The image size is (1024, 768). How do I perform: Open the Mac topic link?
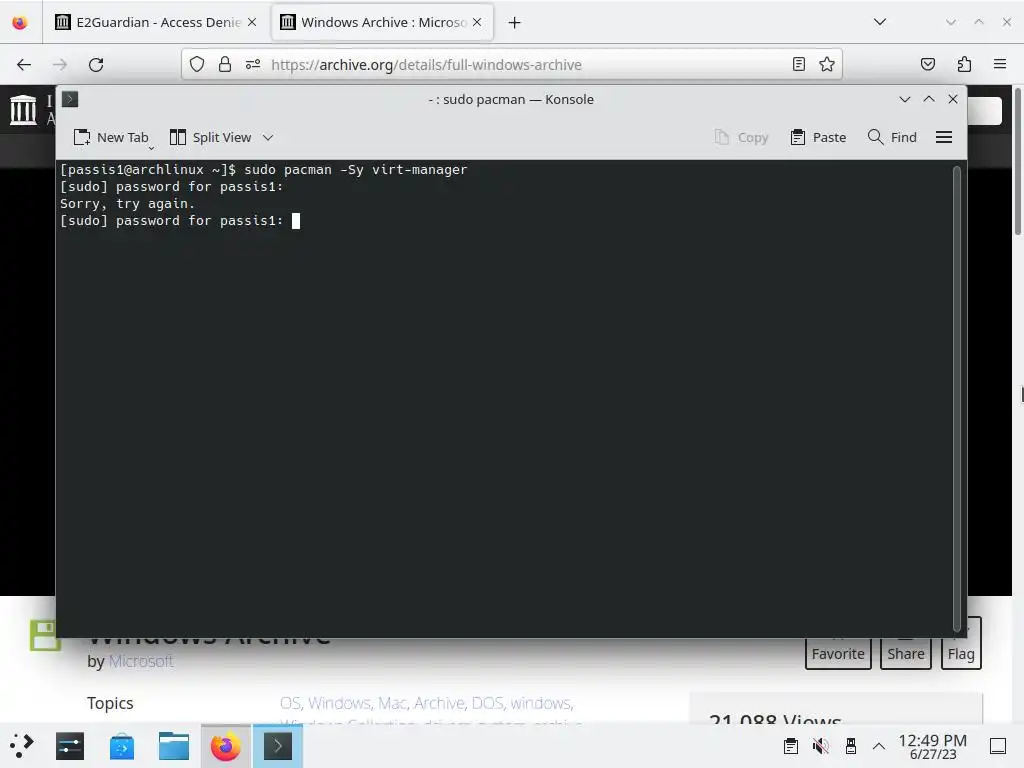pos(392,703)
